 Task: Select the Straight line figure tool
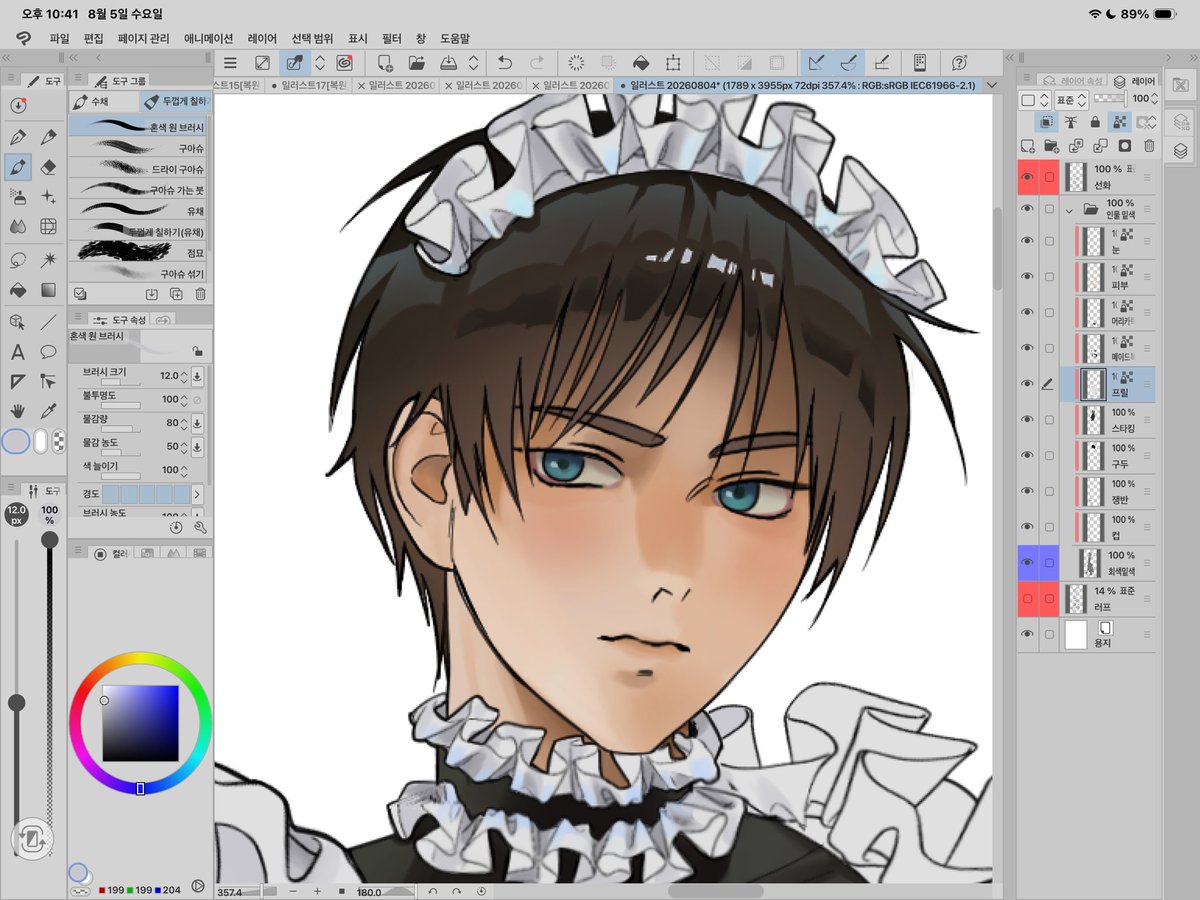(x=48, y=321)
